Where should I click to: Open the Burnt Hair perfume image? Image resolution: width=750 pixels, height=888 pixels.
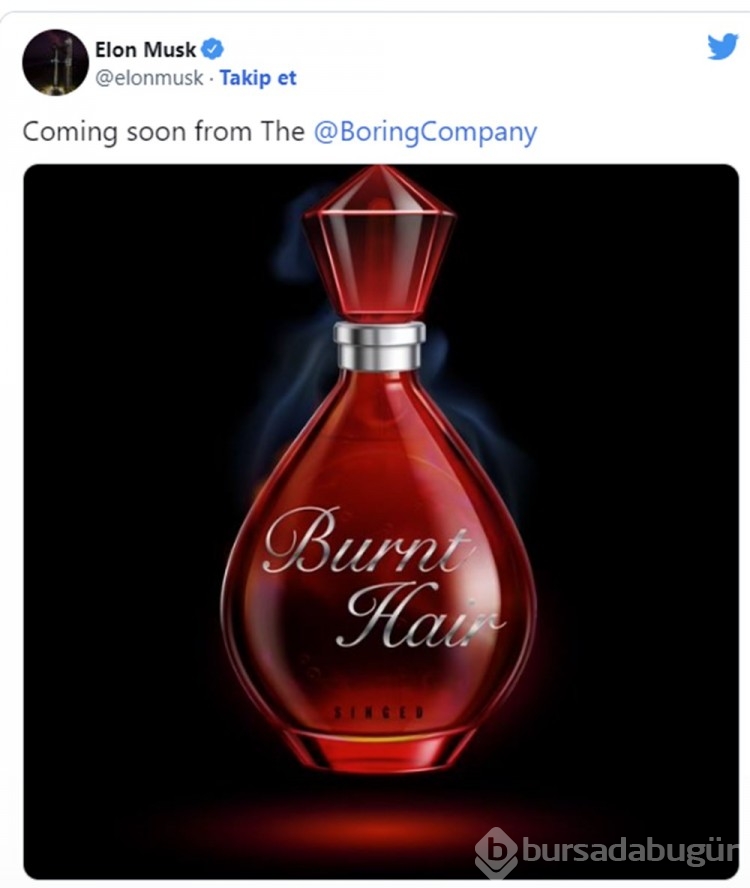(381, 521)
